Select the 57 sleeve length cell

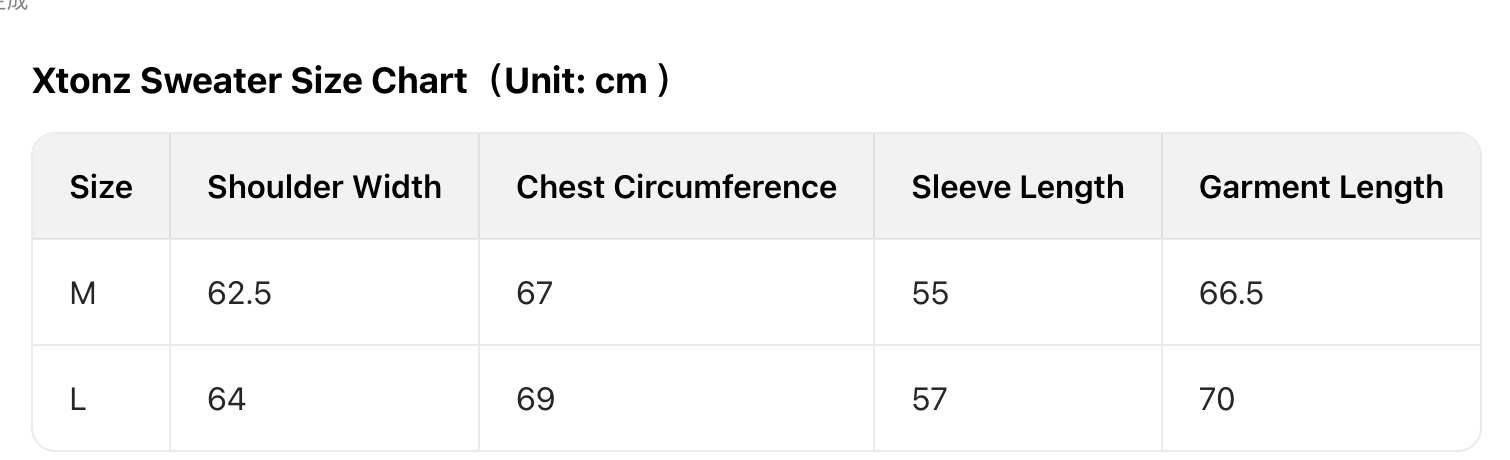click(x=929, y=399)
